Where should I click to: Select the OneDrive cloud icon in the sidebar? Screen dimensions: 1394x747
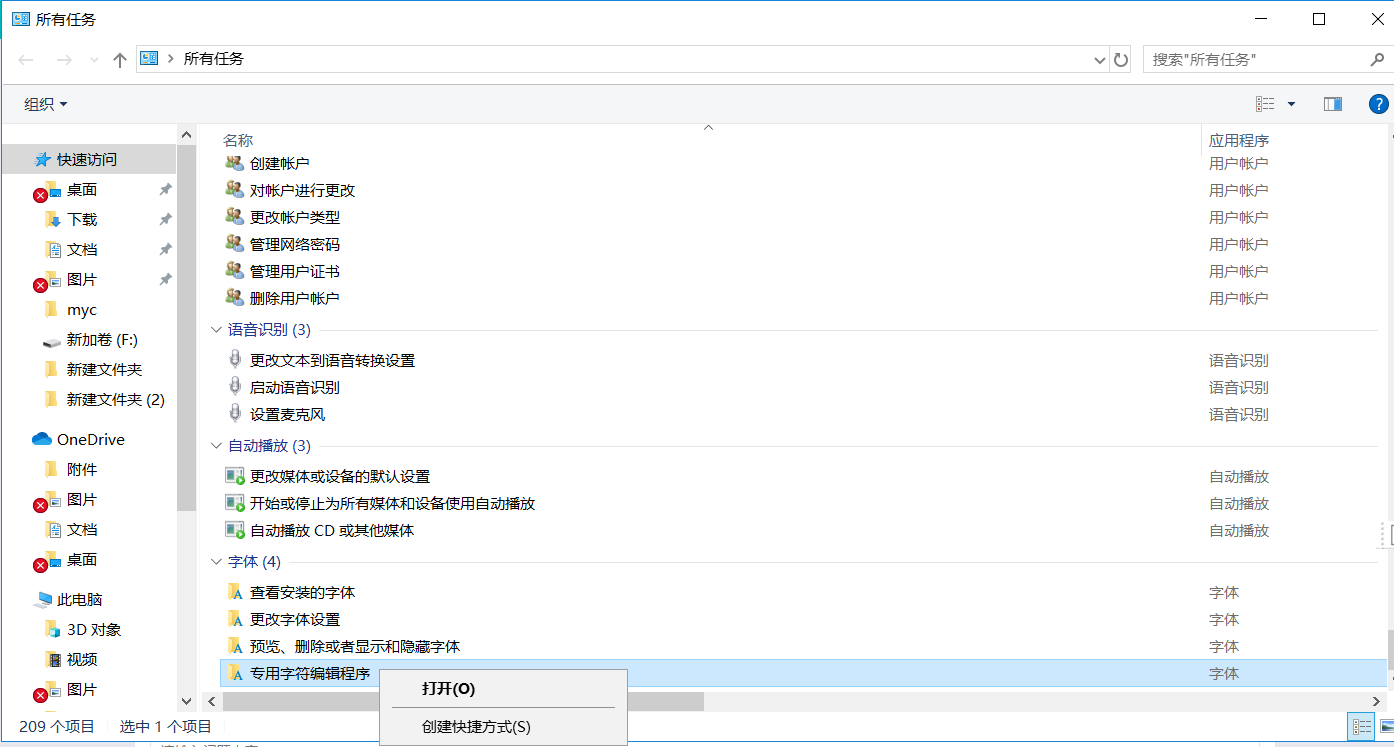42,439
